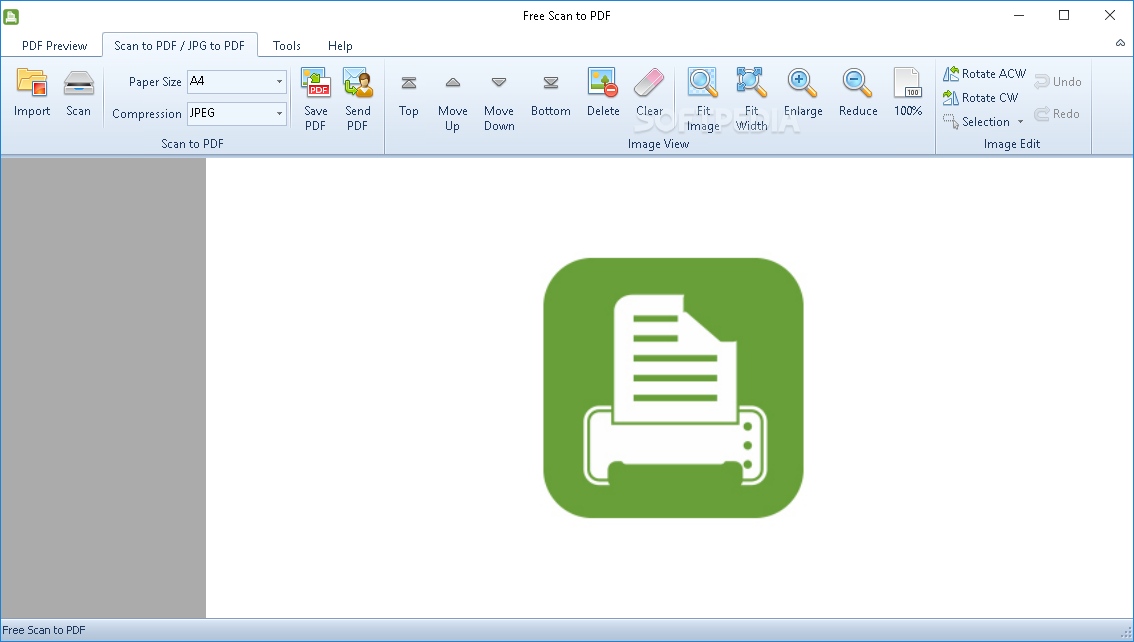Activate the Selection tool
Image resolution: width=1134 pixels, height=642 pixels.
pyautogui.click(x=976, y=121)
